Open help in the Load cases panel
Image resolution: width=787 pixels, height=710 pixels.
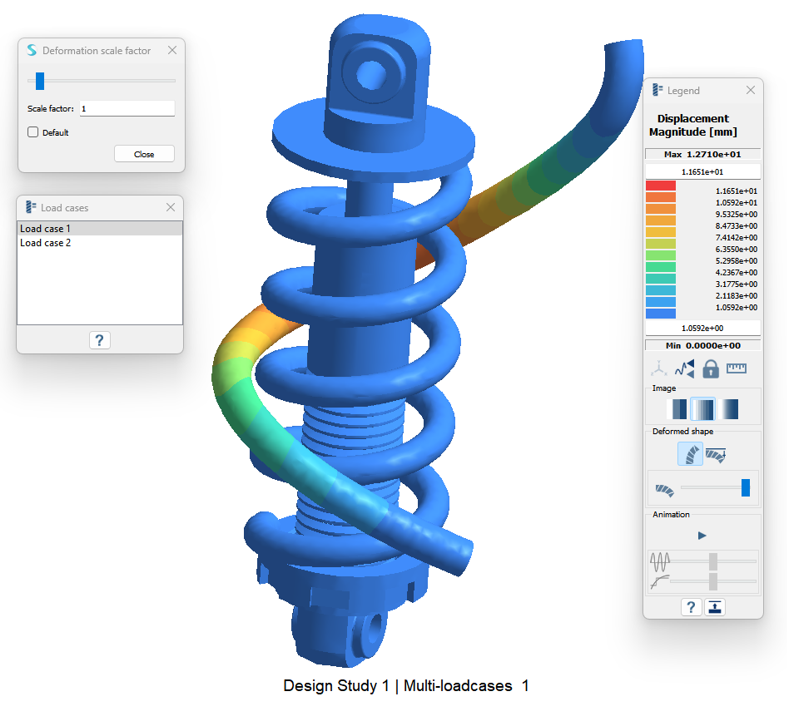(x=100, y=340)
